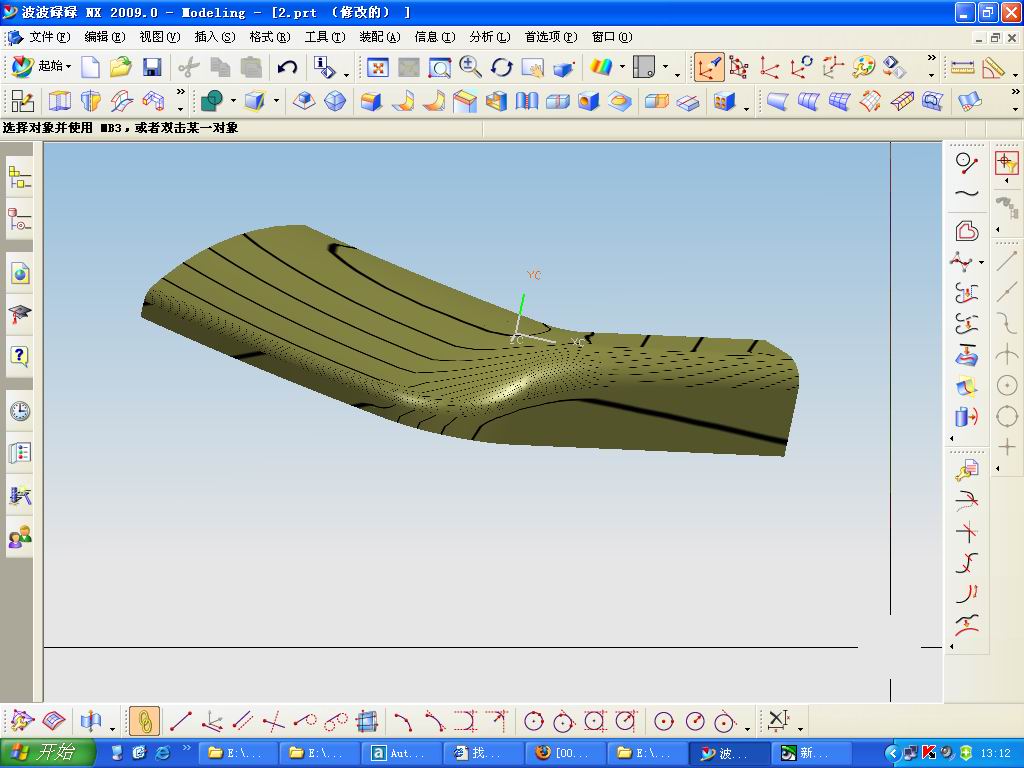Click the shaded rainbow rendering style icon

pyautogui.click(x=601, y=67)
